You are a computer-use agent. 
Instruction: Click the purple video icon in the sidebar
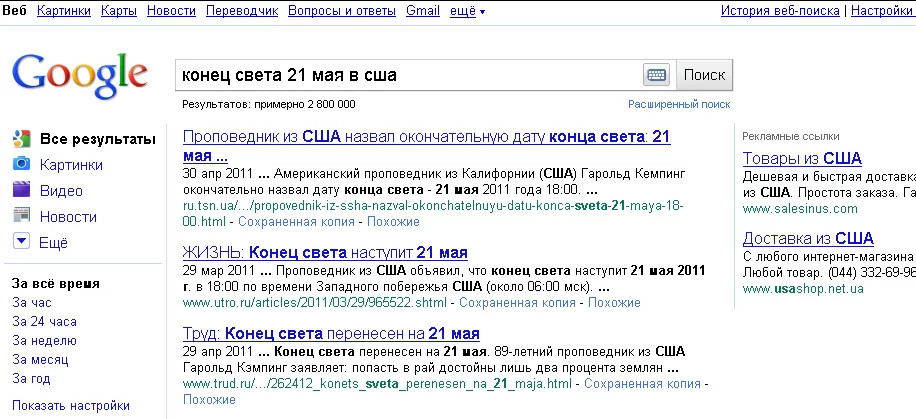(22, 191)
